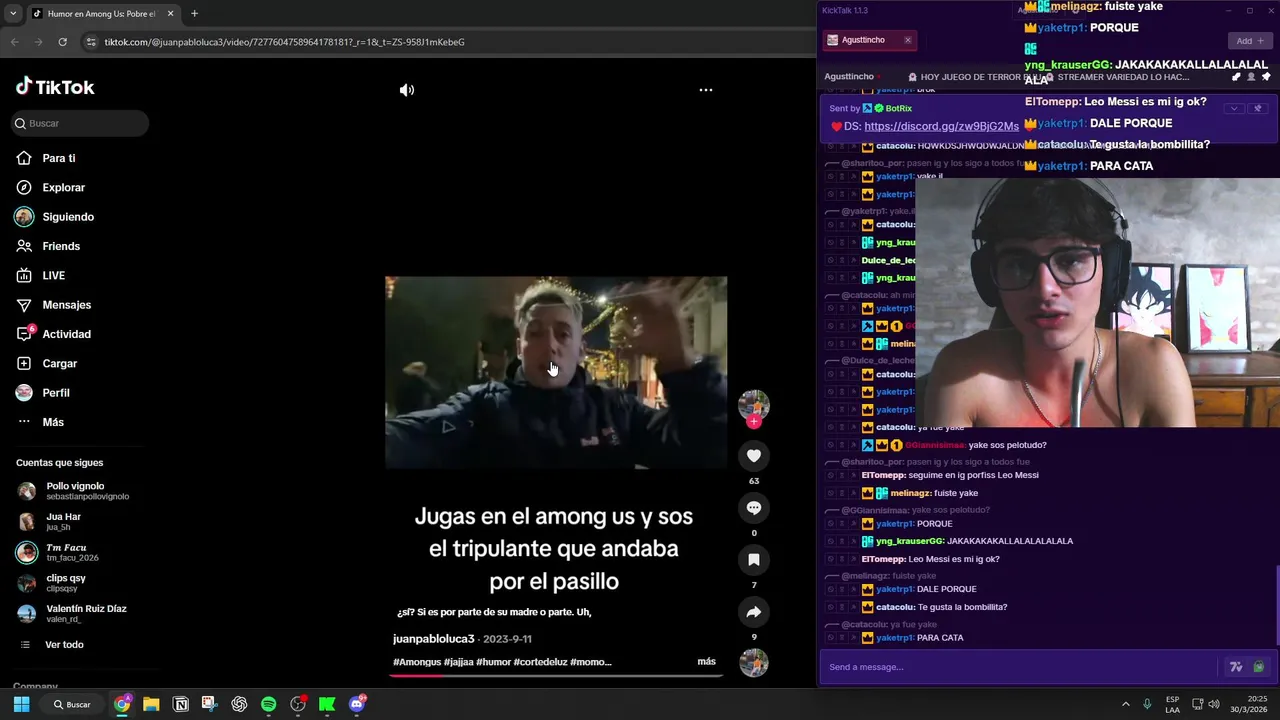Go back in the browser

coord(15,42)
